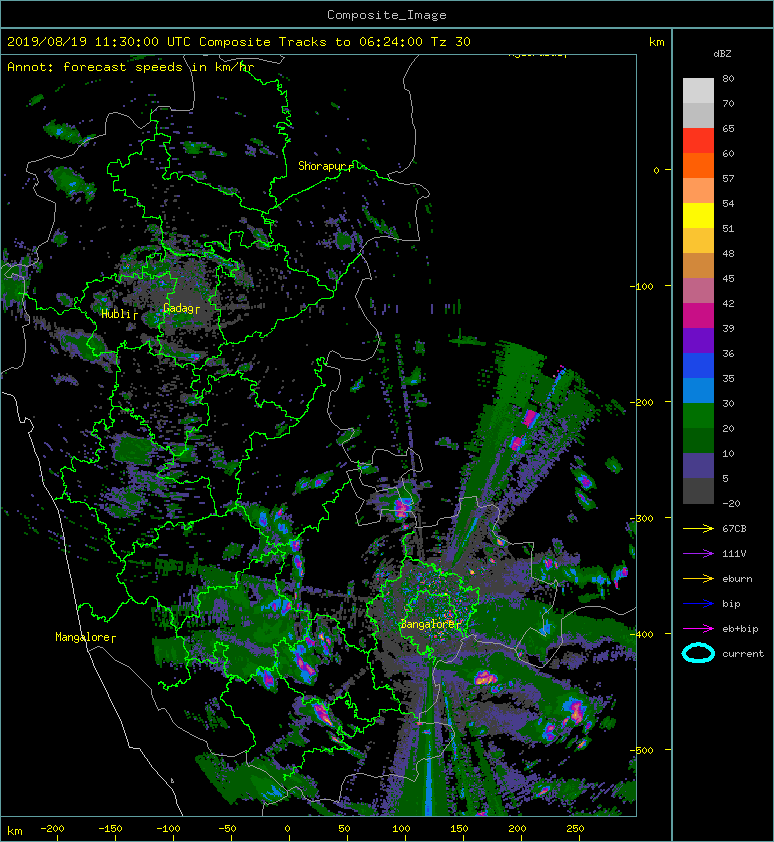Screen dimensions: 774x842
Task: Click the '67CB' legend label
Action: coord(734,529)
